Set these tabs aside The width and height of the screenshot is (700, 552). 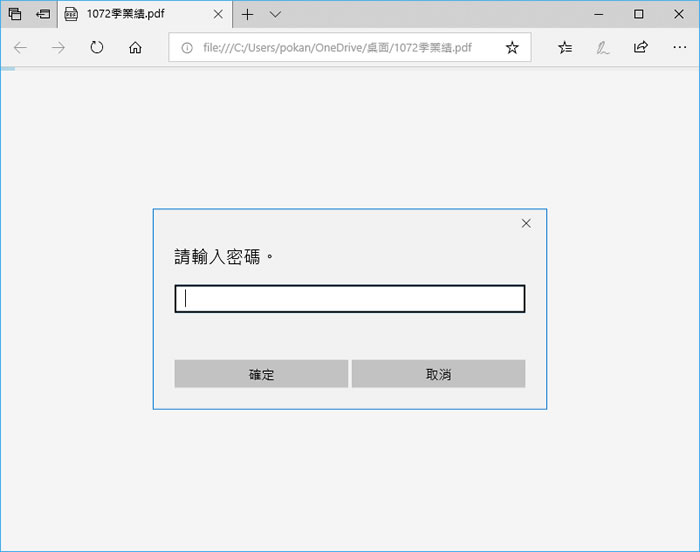coord(43,14)
